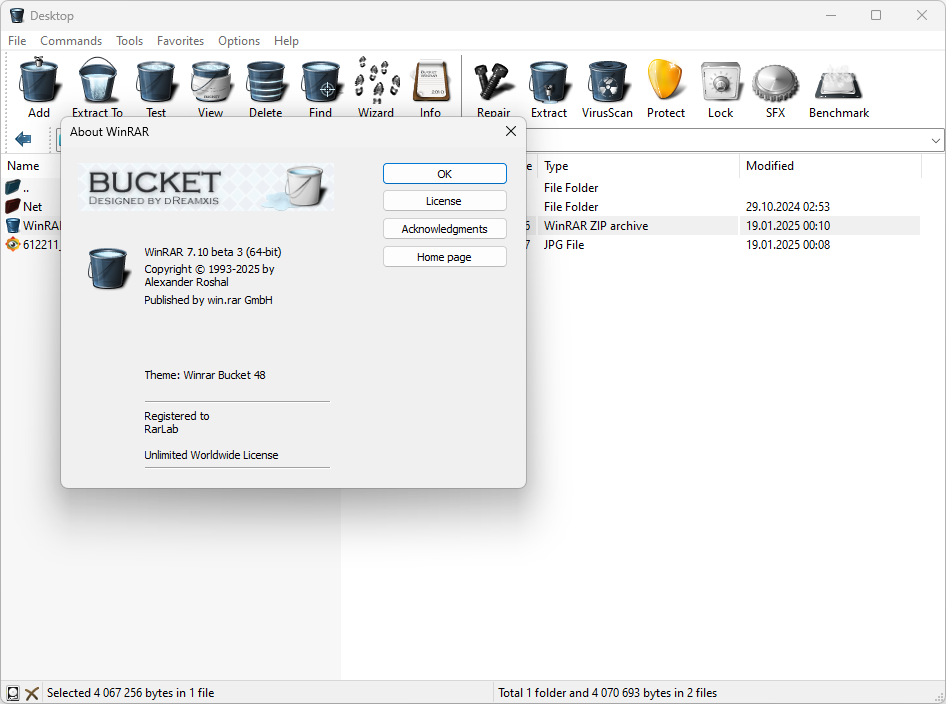
Task: Open the Commands menu
Action: tap(71, 40)
